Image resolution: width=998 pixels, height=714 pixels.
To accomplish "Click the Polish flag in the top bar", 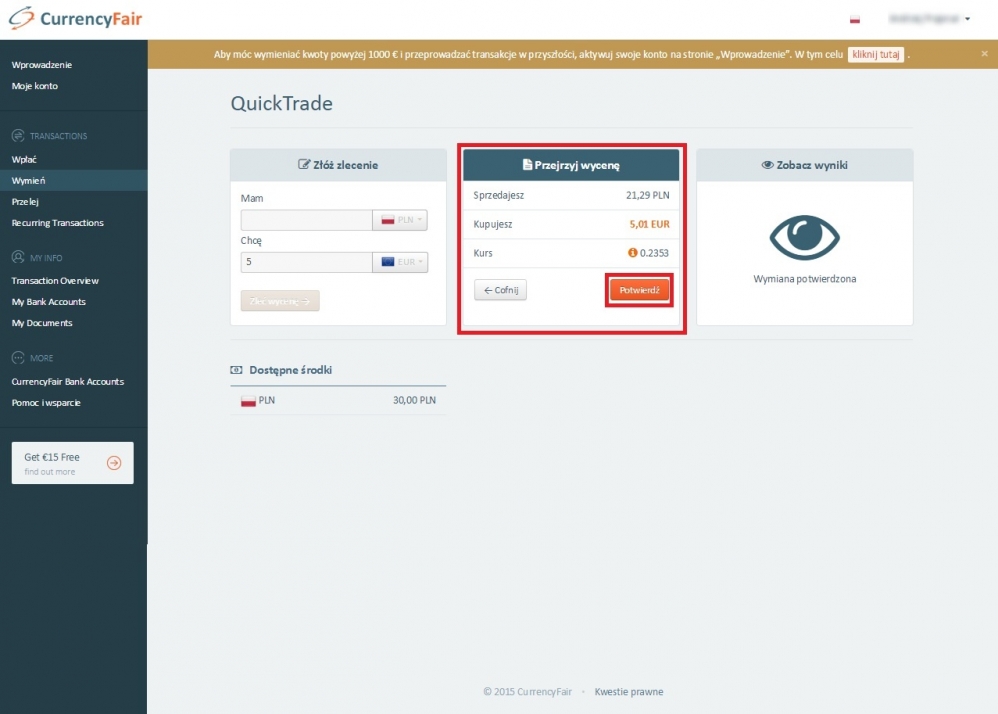I will 855,19.
